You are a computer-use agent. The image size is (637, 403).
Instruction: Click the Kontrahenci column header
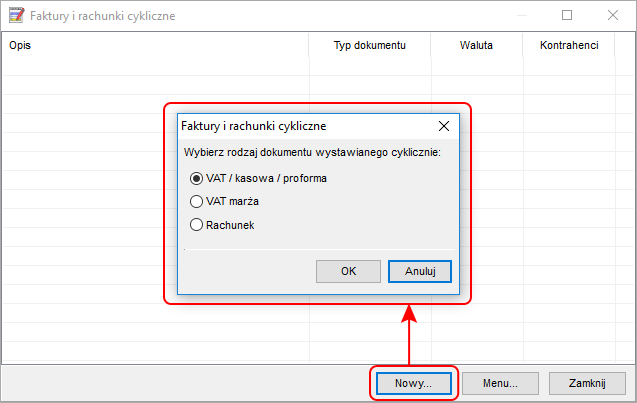pos(569,45)
